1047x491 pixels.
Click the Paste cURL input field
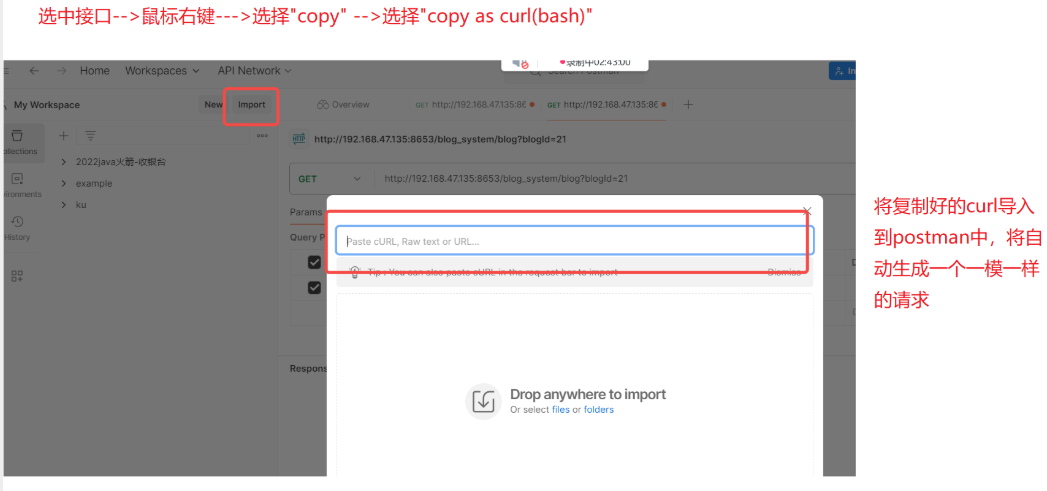point(574,241)
